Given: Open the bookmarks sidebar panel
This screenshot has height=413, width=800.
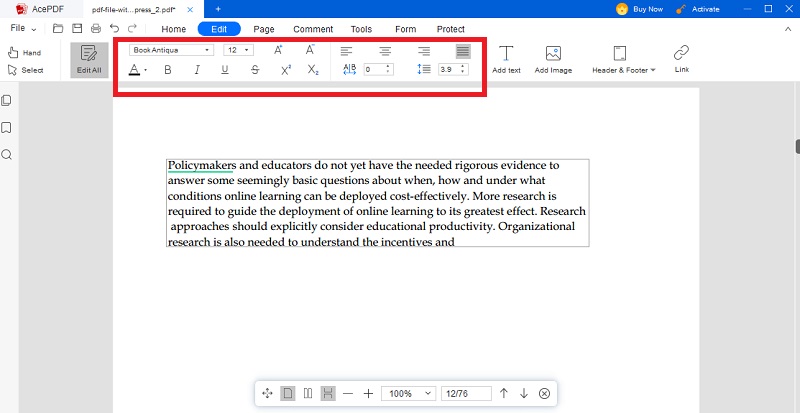Looking at the screenshot, I should pos(7,128).
